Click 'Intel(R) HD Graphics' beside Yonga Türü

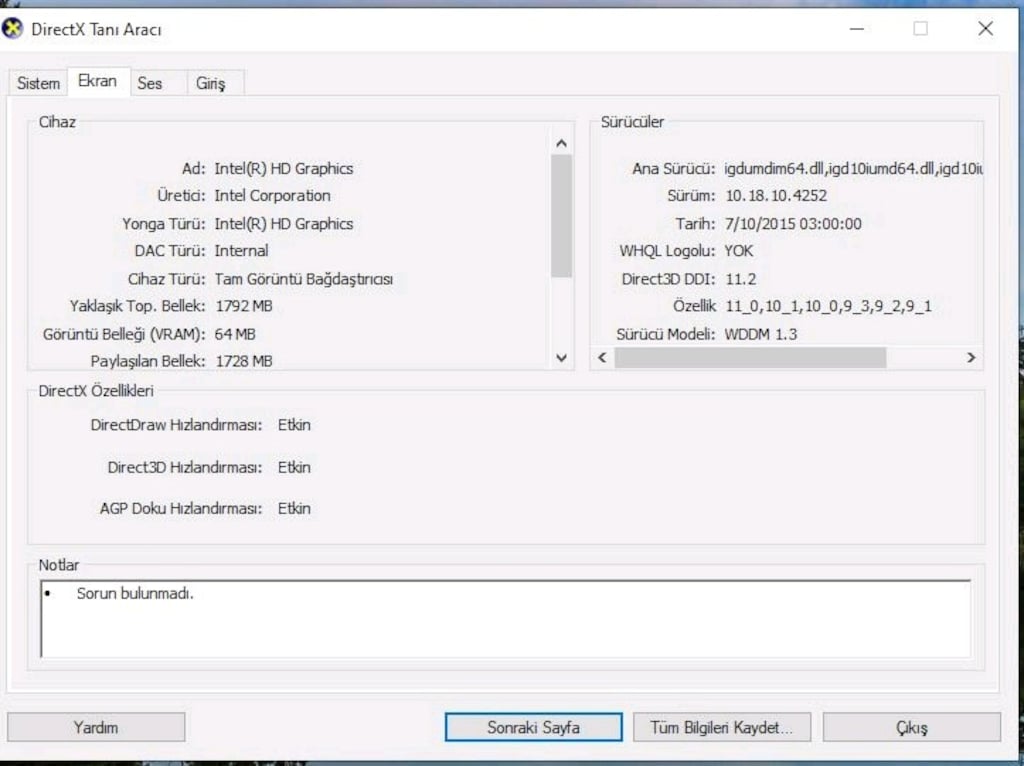(x=283, y=223)
